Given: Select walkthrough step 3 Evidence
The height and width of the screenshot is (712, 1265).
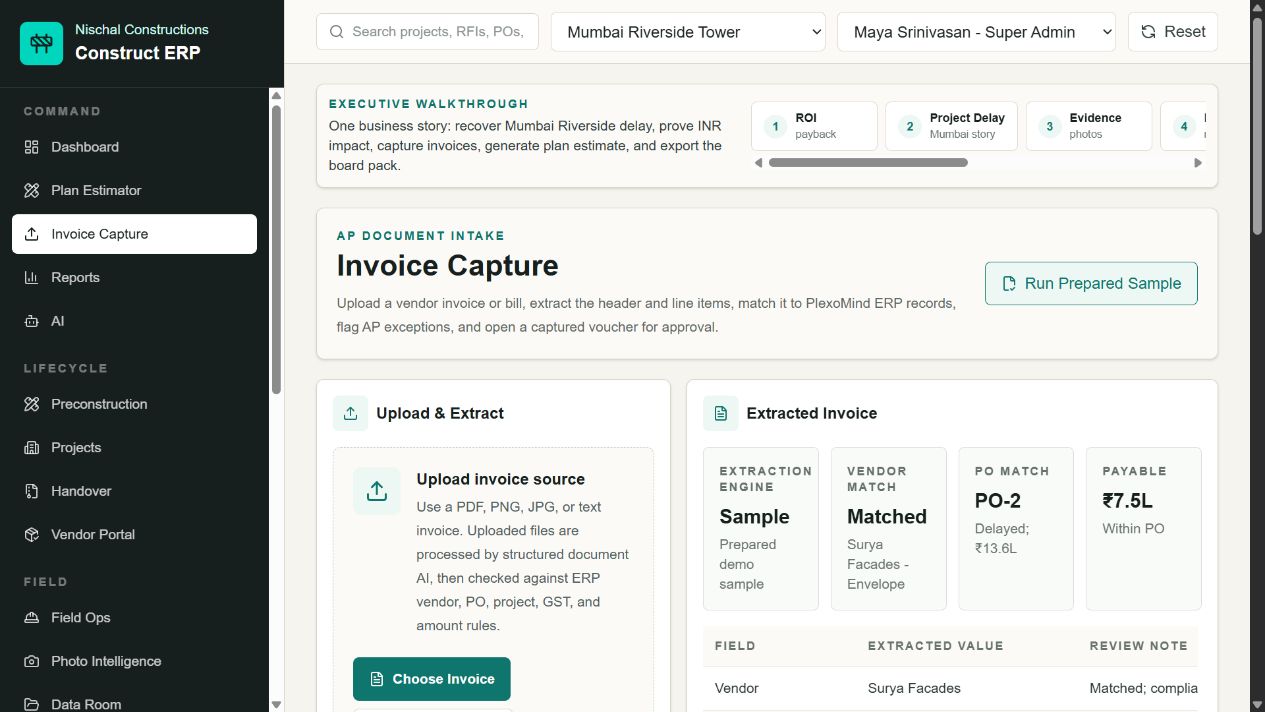Looking at the screenshot, I should point(1089,126).
